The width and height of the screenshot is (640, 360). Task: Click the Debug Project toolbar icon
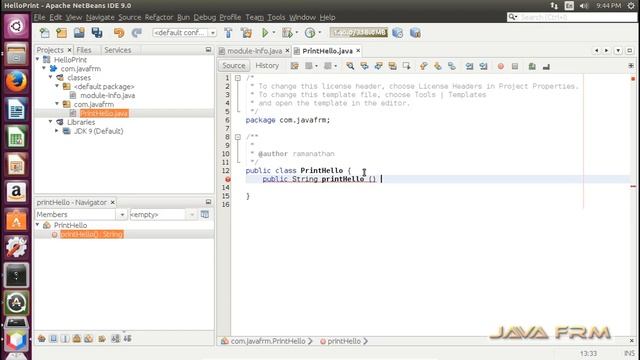[287, 33]
